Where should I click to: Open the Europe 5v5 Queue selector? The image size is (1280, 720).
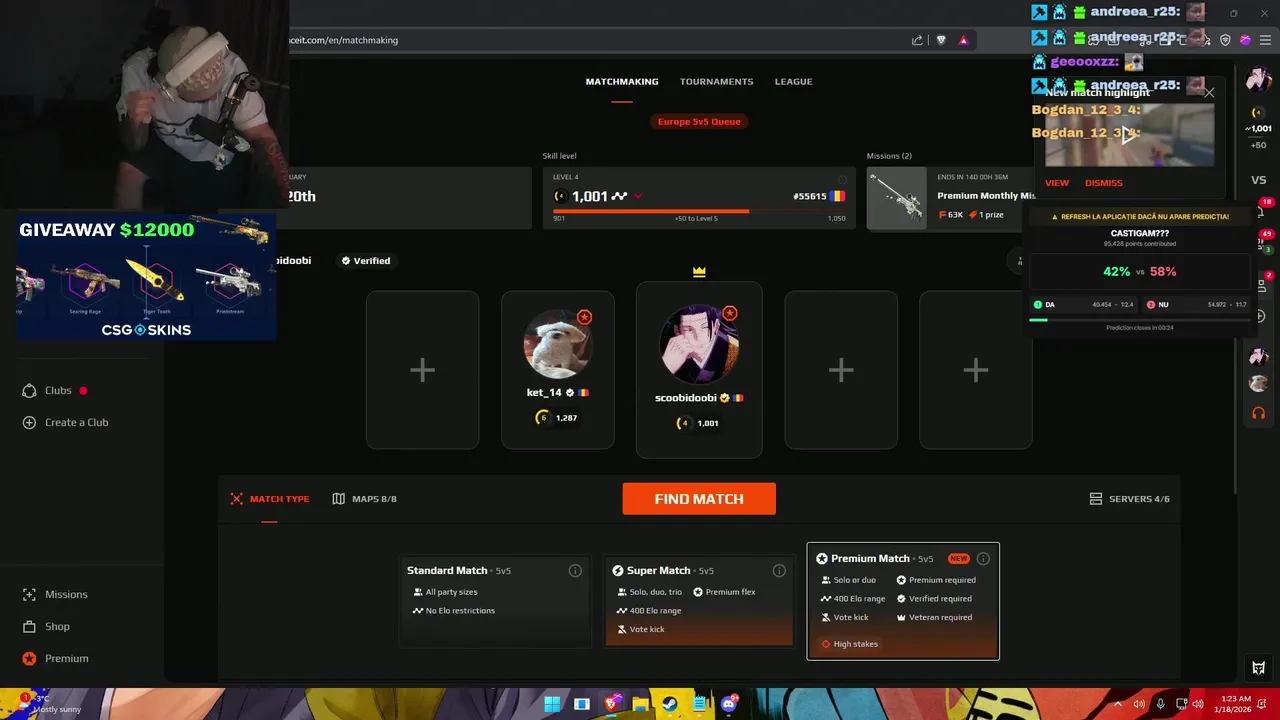[699, 122]
